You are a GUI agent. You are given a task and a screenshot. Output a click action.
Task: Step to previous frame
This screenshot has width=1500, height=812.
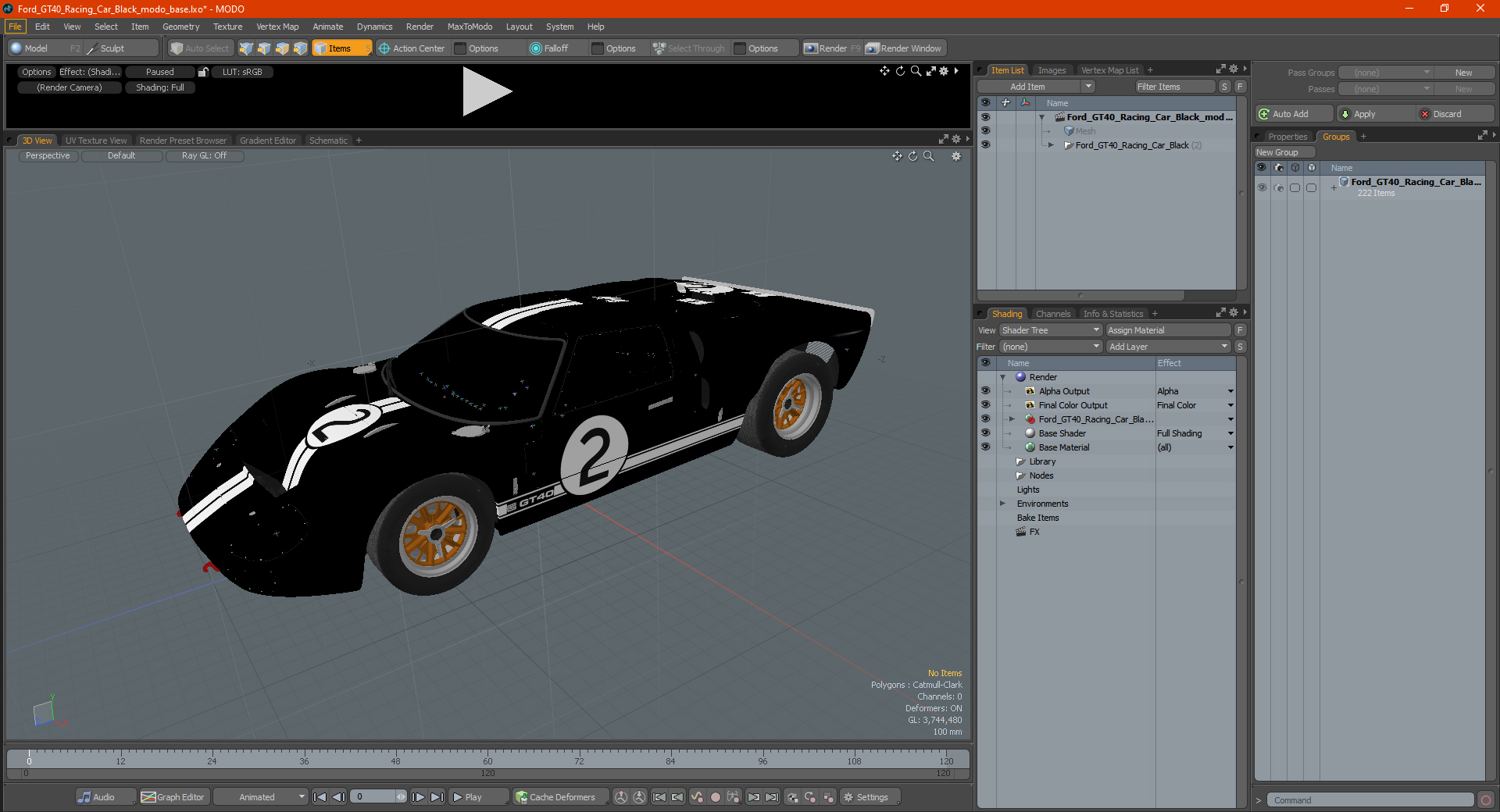(338, 797)
